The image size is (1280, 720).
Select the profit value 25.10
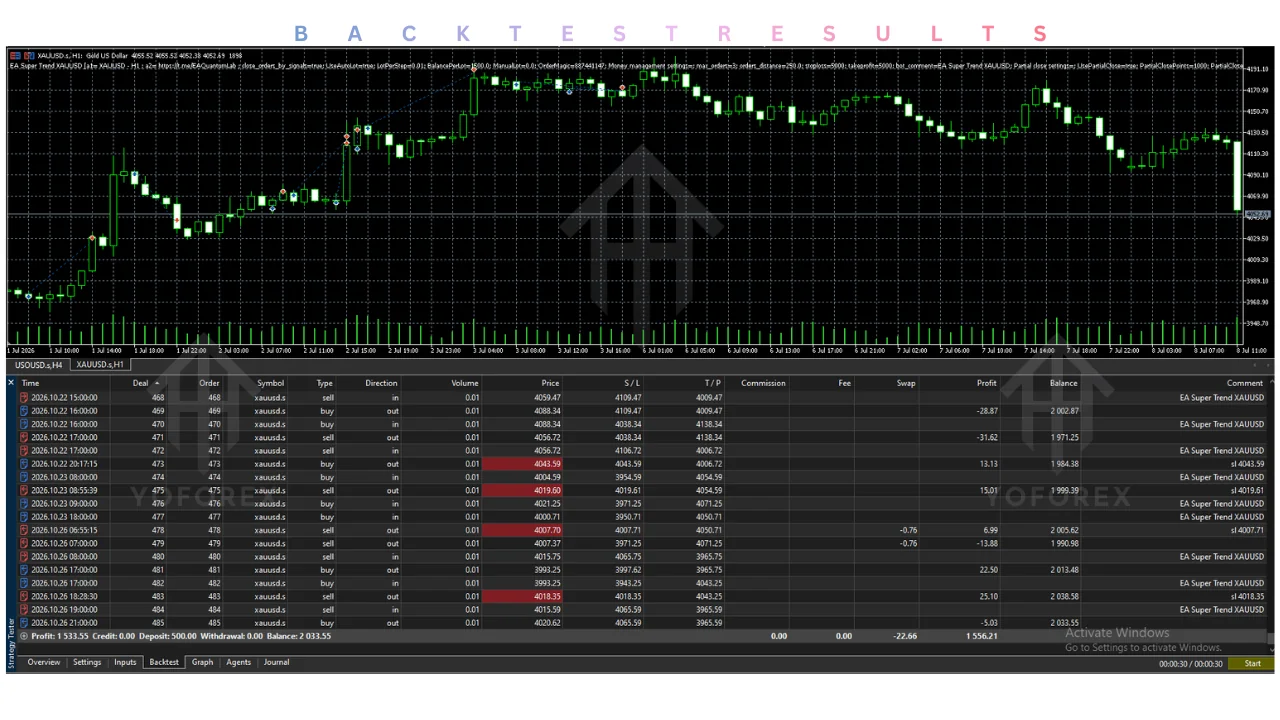click(987, 596)
